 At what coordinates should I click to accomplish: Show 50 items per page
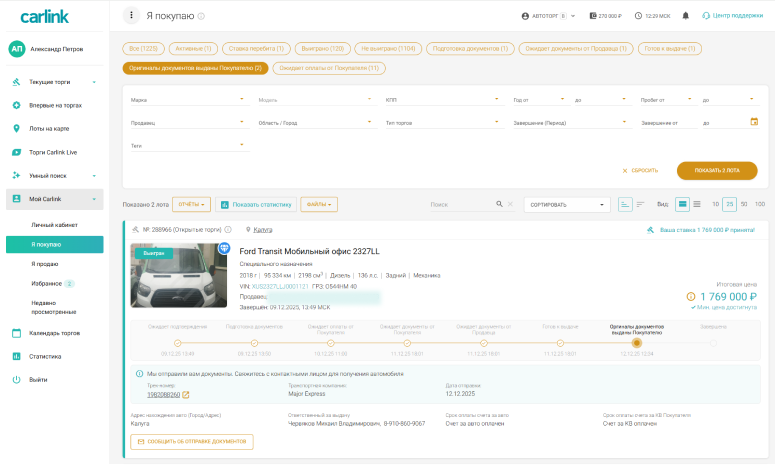[x=745, y=204]
